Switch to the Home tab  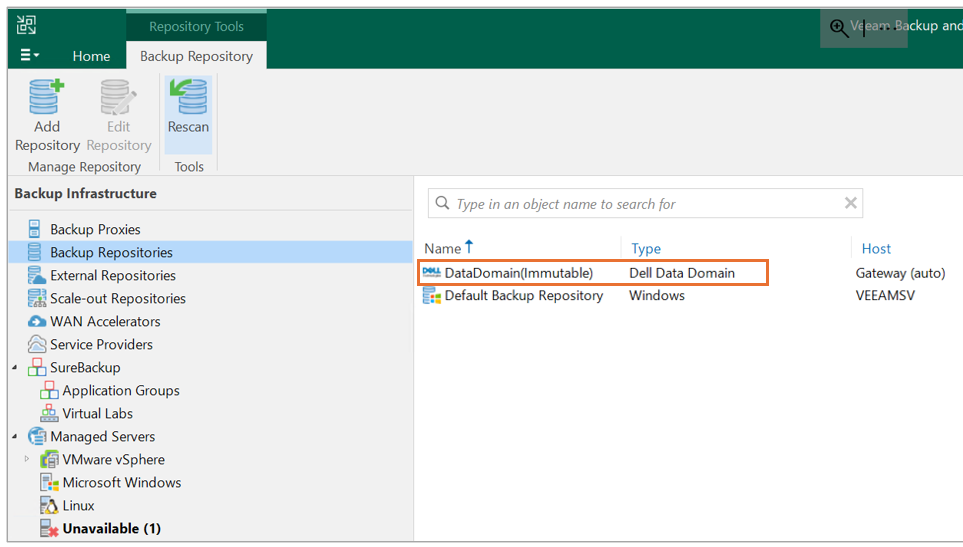(92, 56)
